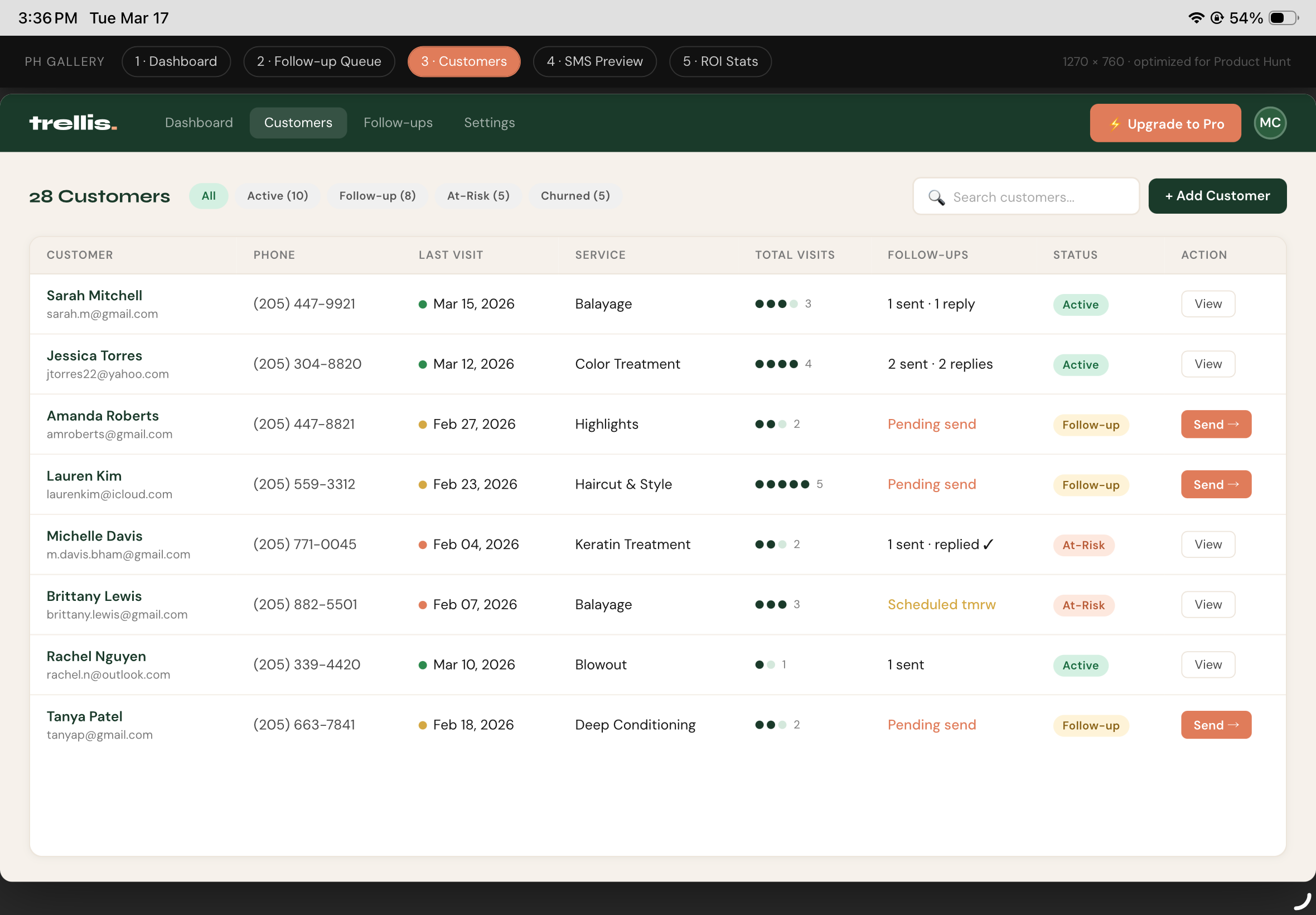1316x915 pixels.
Task: Send follow-up to Amanda Roberts
Action: pos(1215,424)
